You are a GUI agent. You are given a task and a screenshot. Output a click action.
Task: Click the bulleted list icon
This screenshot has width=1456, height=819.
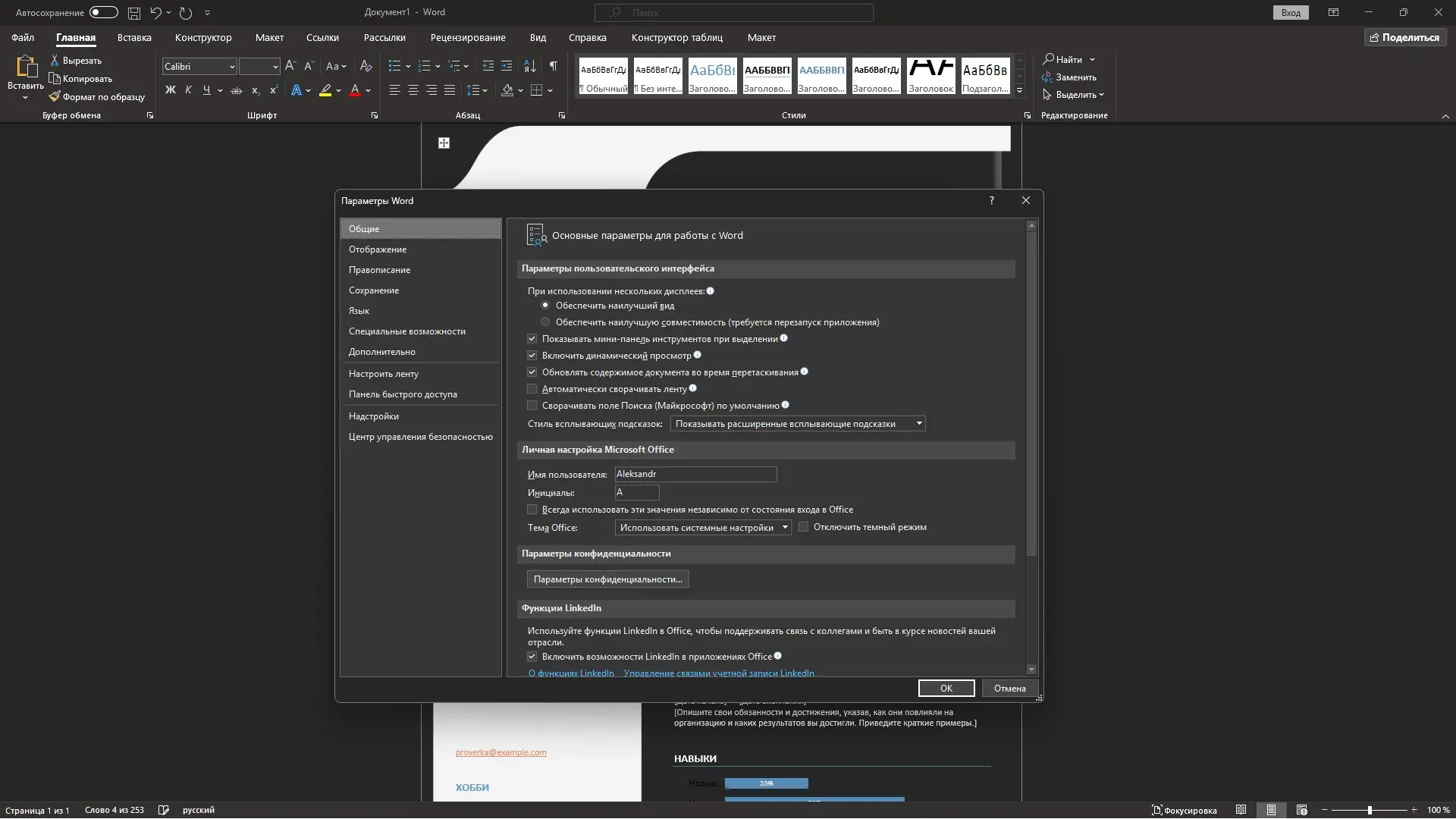tap(394, 66)
